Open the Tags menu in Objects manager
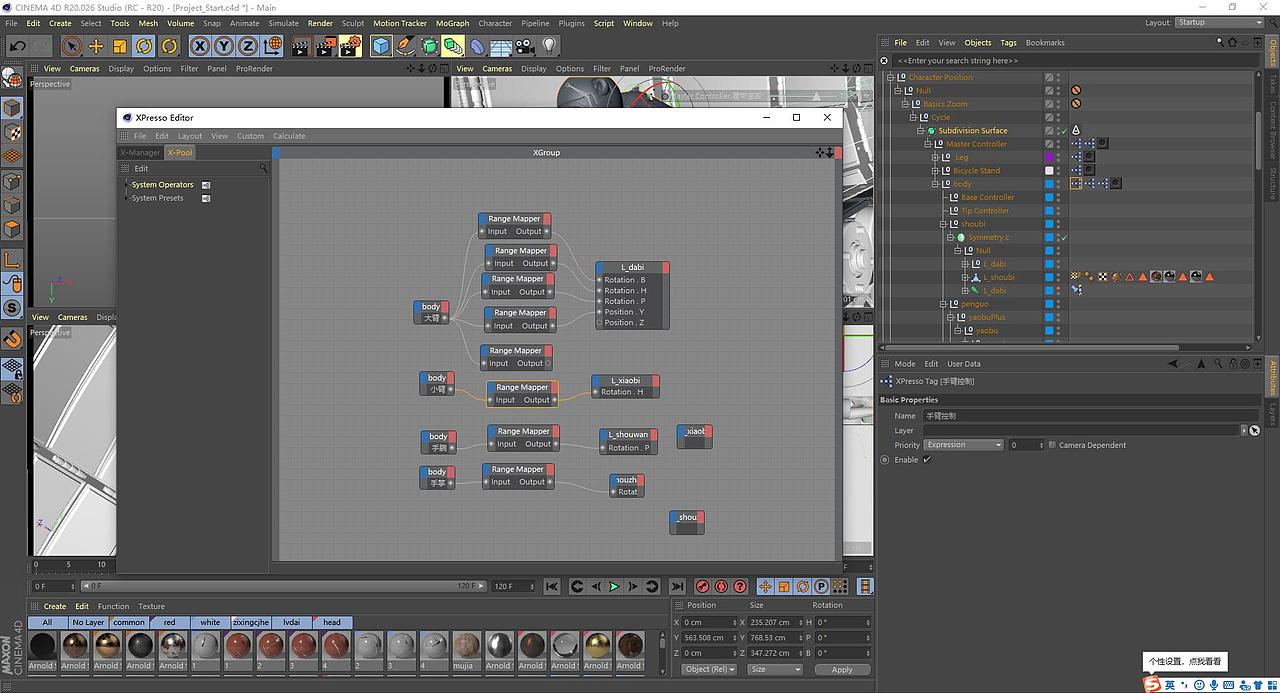The image size is (1280, 693). 1008,43
